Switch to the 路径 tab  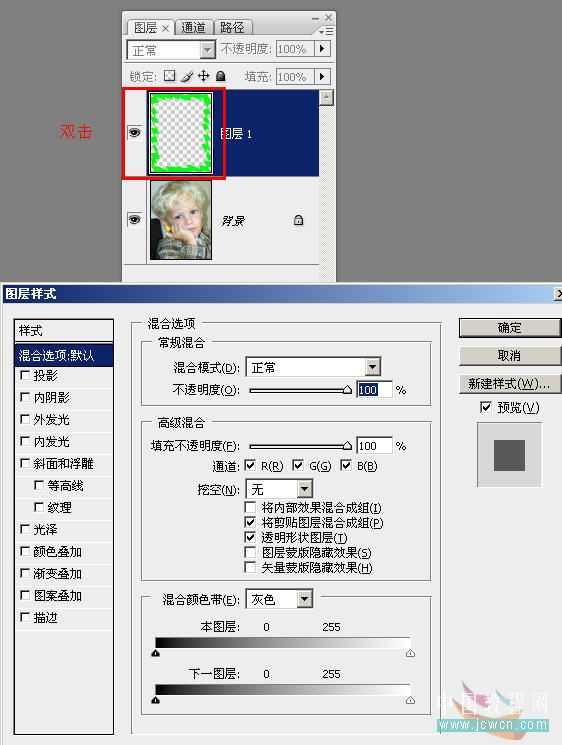point(232,28)
